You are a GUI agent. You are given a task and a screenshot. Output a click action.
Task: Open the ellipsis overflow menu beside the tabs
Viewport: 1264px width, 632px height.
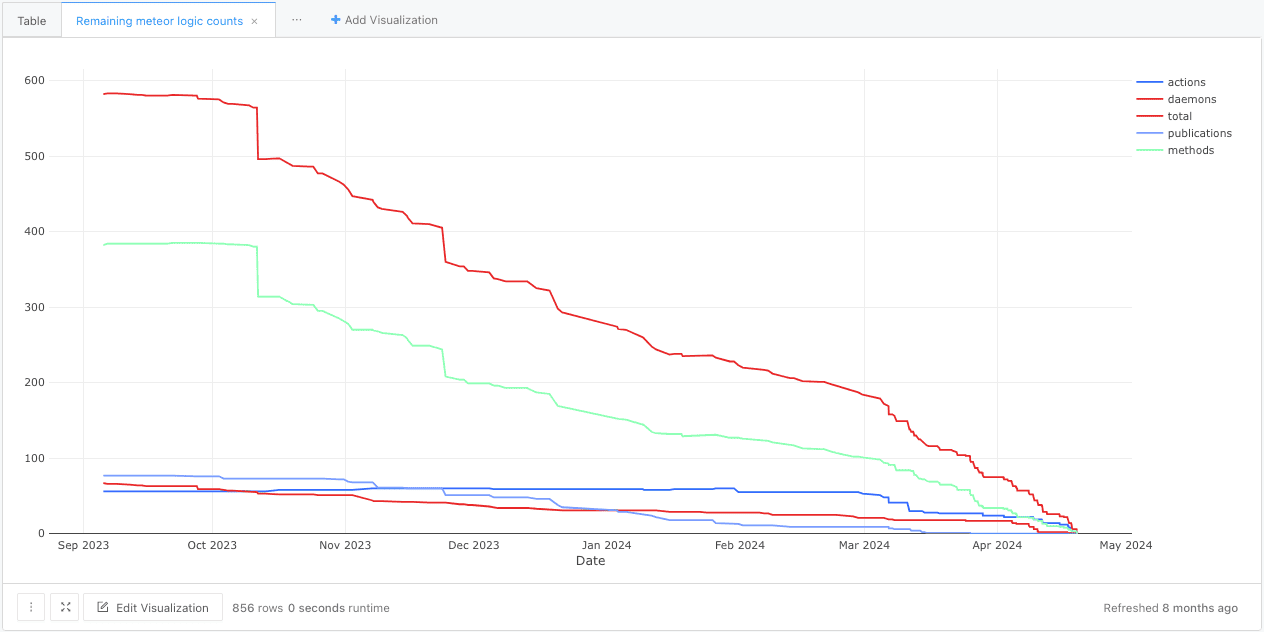click(x=296, y=20)
